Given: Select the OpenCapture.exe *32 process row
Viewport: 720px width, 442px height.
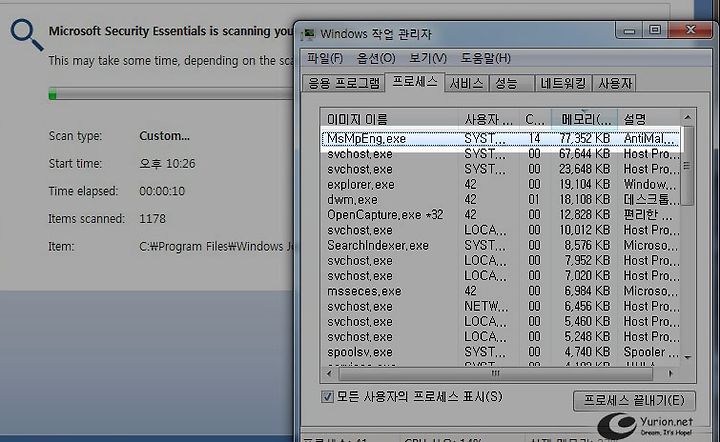Looking at the screenshot, I should pos(501,215).
